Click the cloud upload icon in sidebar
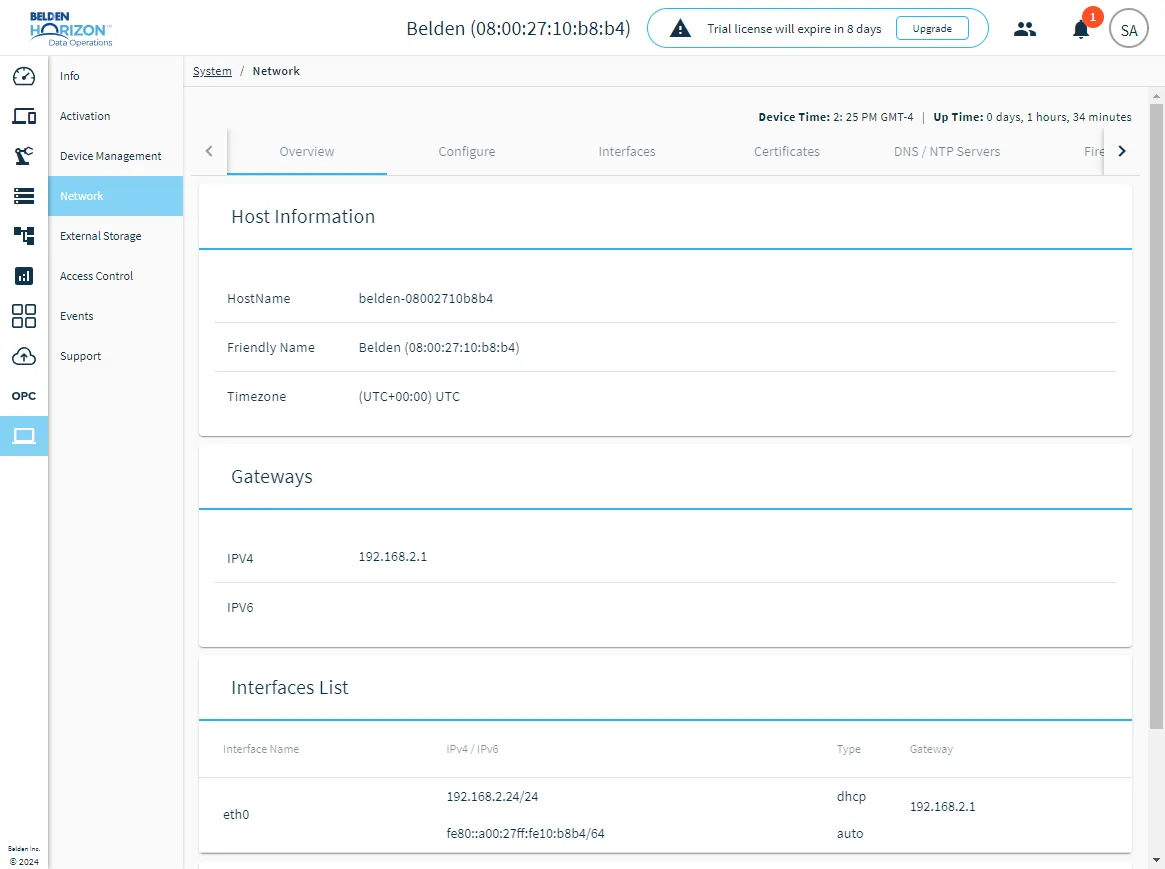The image size is (1165, 869). tap(24, 357)
